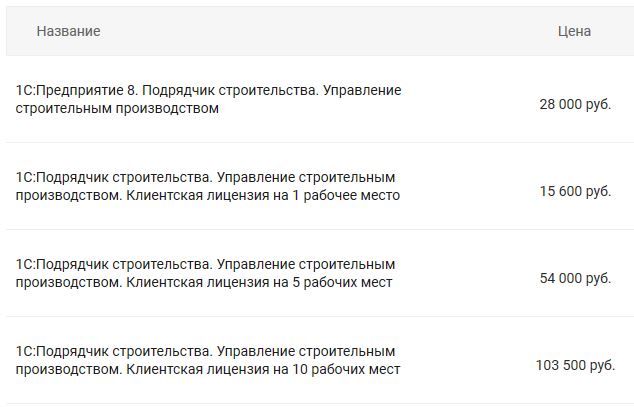Screen dimensions: 634x407
Task: Open the 1С:Предприятие 8 Подрядчик строительства product
Action: tap(208, 99)
